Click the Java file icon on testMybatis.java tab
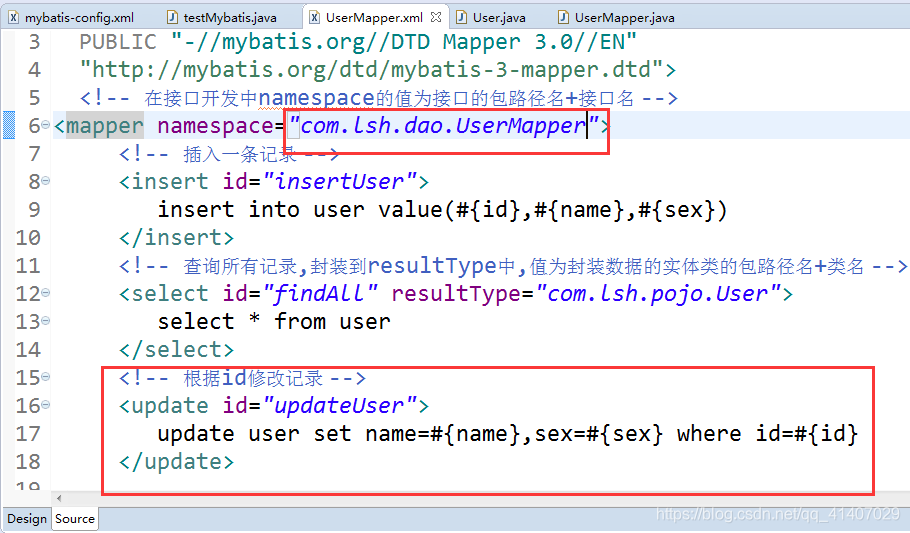Screen dimensions: 910x533 [172, 17]
